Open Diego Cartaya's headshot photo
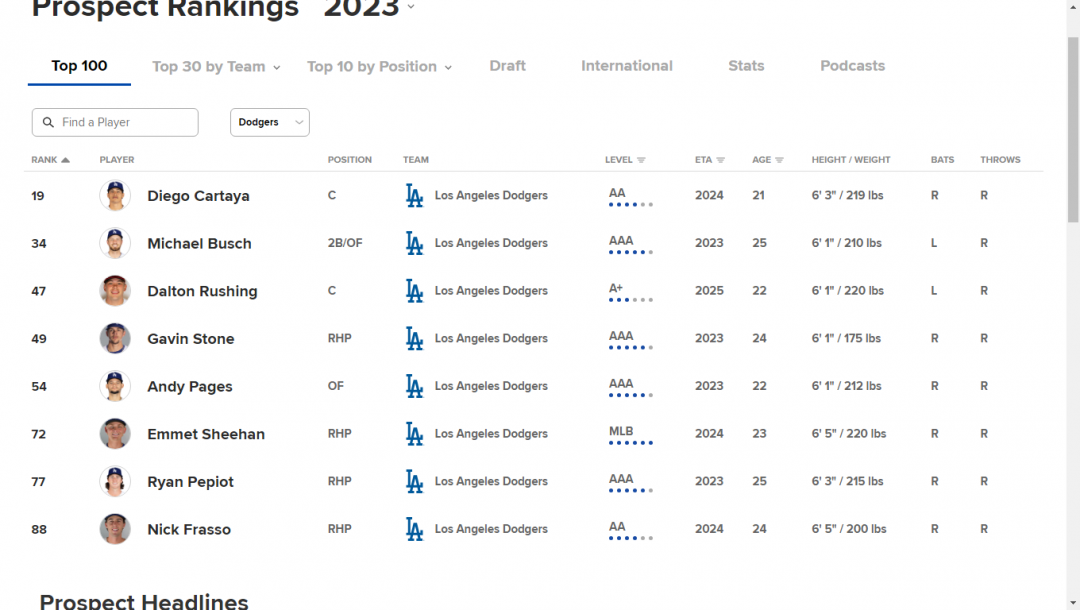Screen dimensions: 1080x610 115,196
